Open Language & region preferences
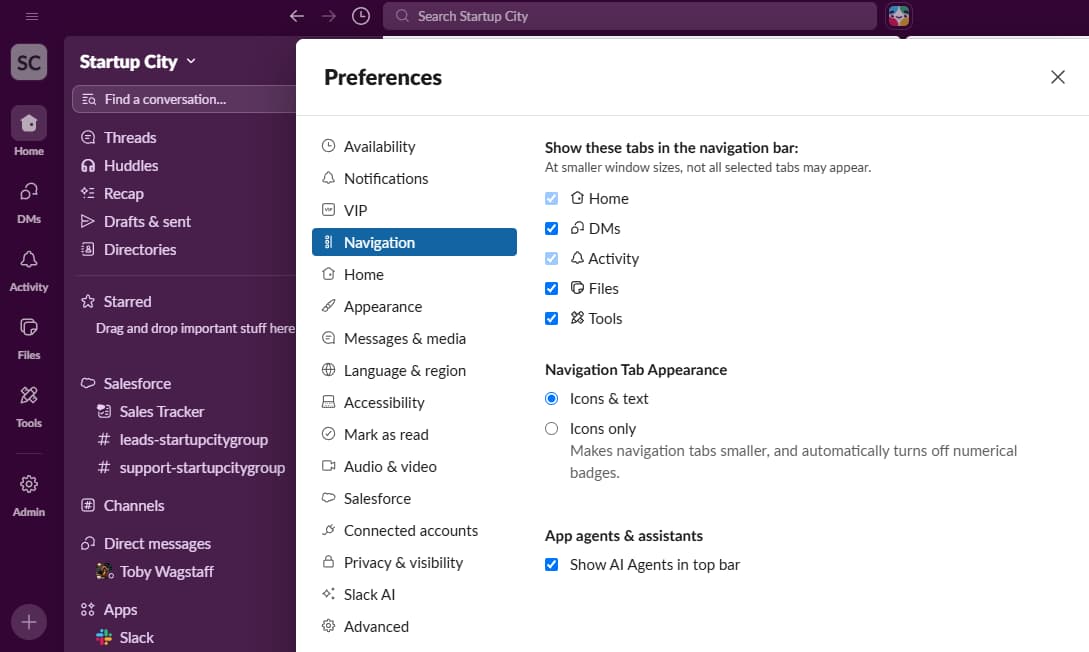This screenshot has width=1089, height=652. point(414,370)
